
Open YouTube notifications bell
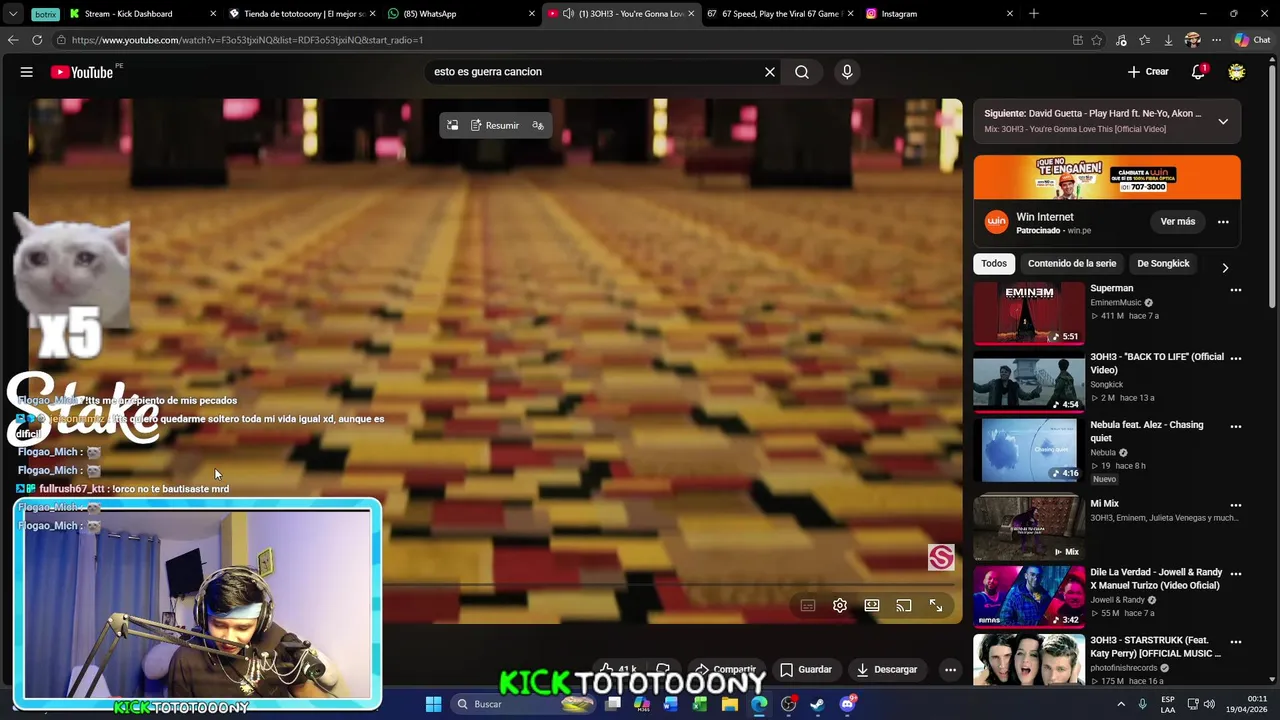coord(1198,72)
